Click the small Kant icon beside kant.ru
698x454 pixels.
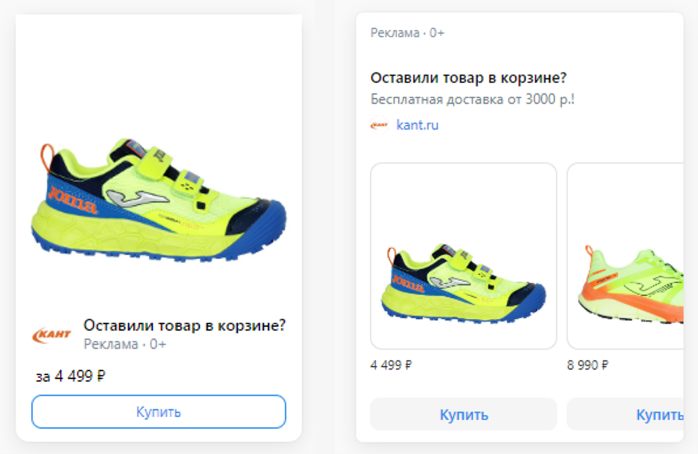pyautogui.click(x=379, y=126)
